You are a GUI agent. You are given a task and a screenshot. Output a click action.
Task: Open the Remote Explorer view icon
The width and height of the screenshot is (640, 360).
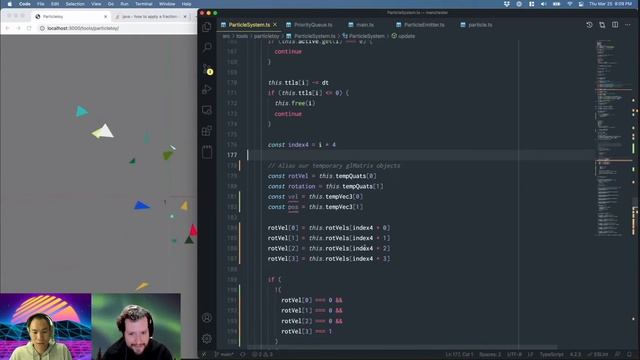pyautogui.click(x=207, y=110)
